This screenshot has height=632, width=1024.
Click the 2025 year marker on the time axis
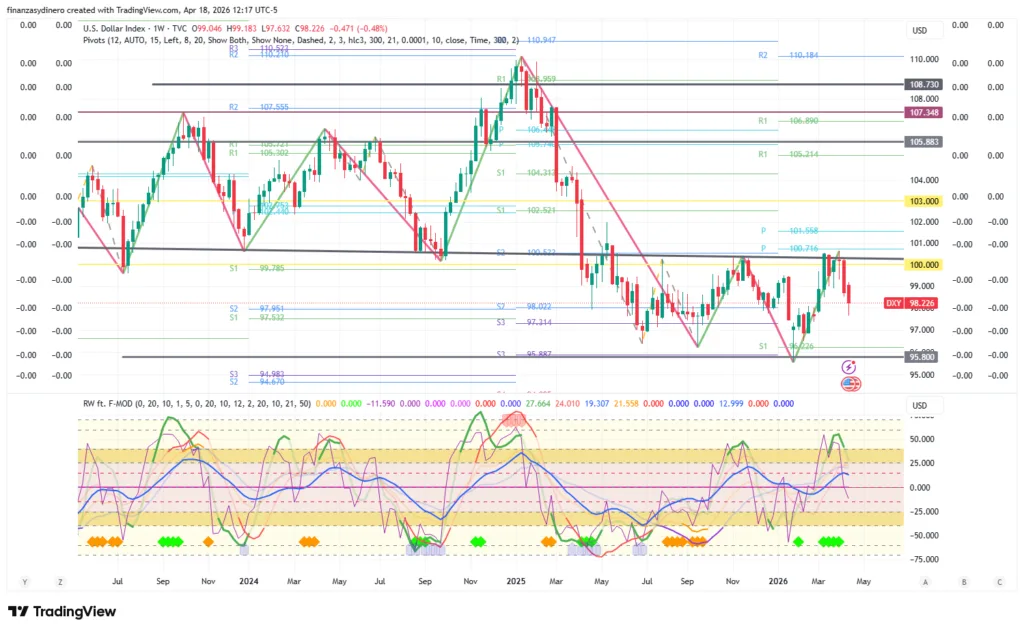(x=515, y=580)
